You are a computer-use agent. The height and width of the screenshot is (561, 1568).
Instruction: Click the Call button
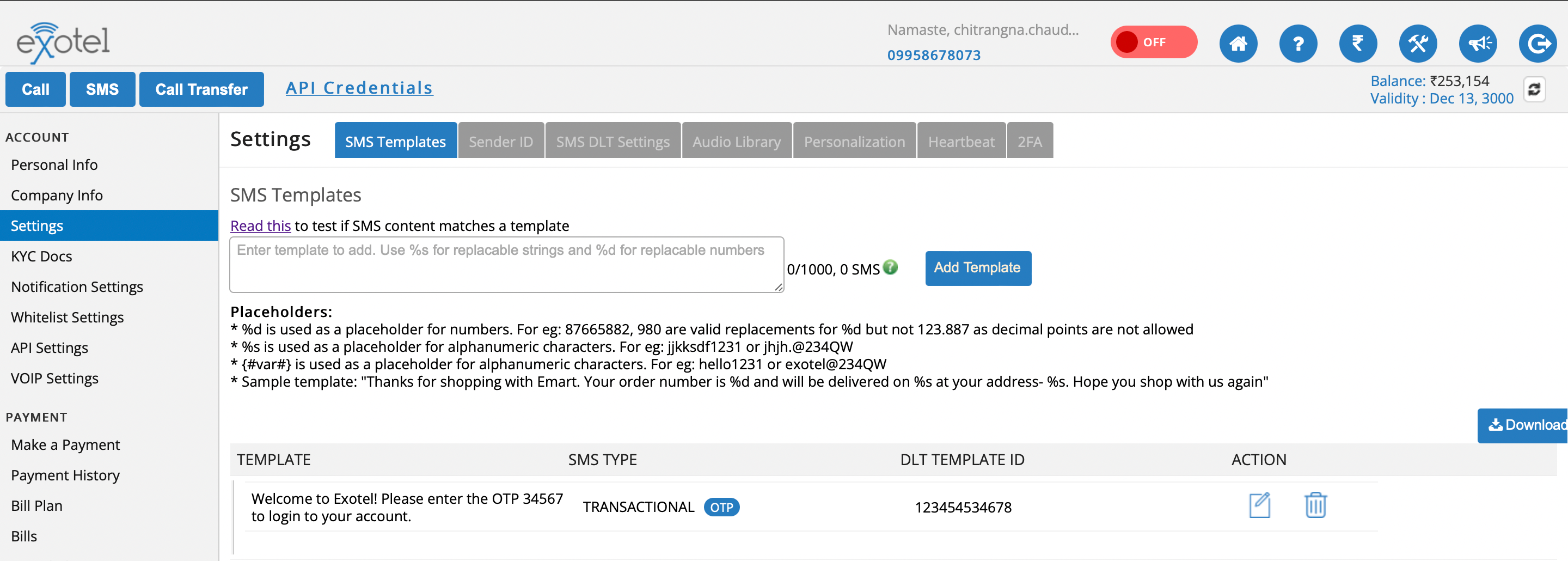[x=35, y=89]
